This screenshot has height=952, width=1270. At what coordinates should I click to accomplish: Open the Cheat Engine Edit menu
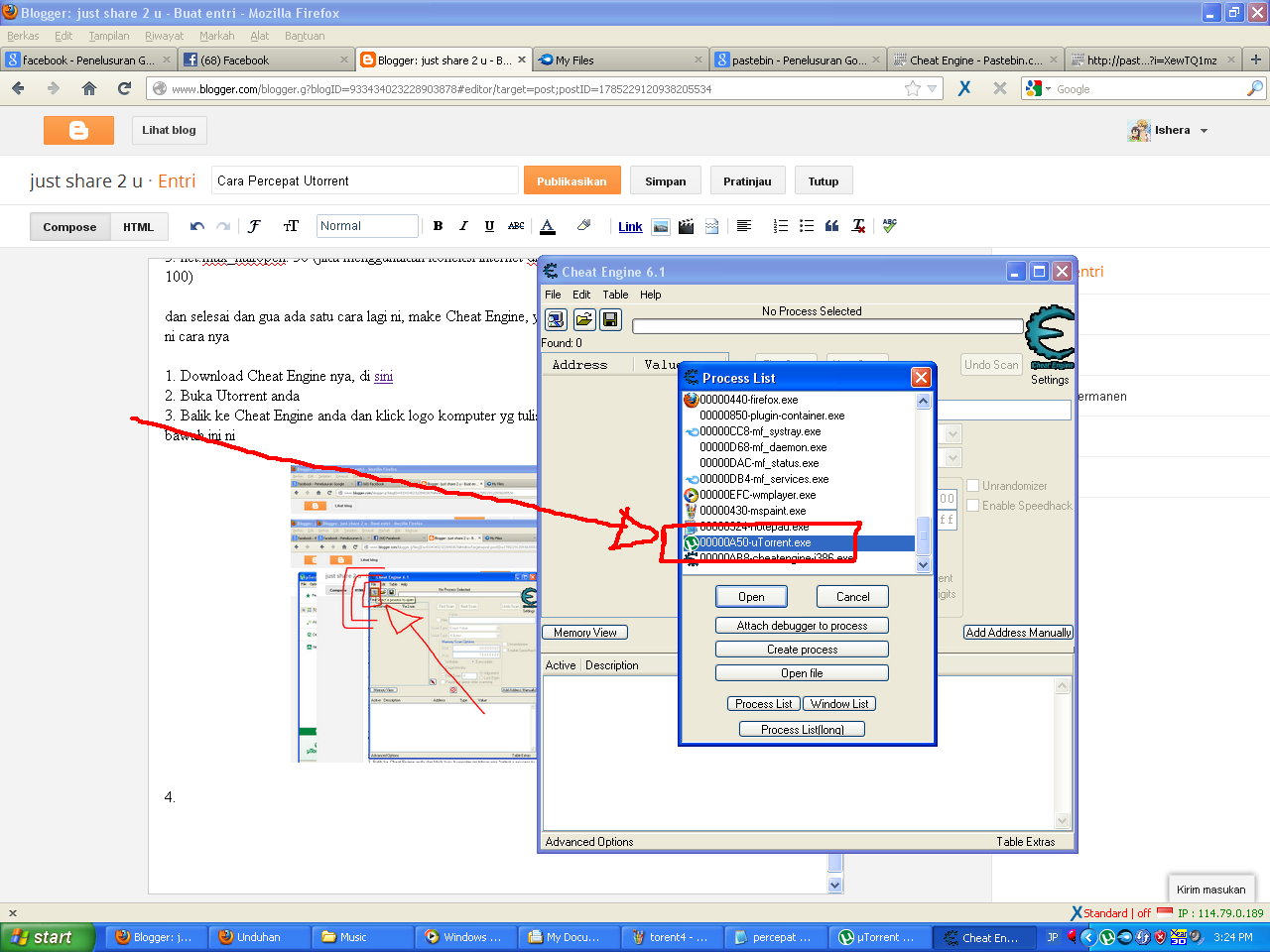click(581, 295)
